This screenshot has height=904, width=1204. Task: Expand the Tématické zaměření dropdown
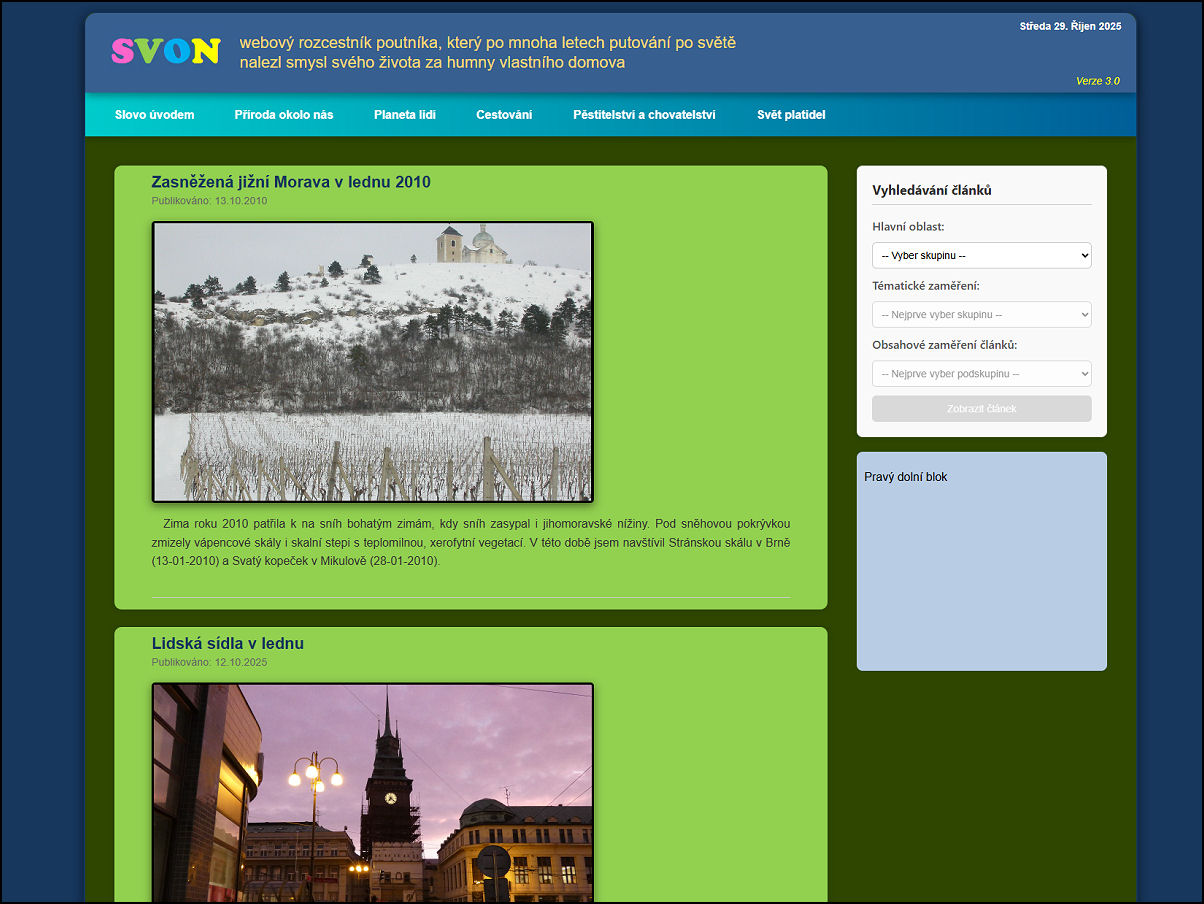(x=981, y=315)
